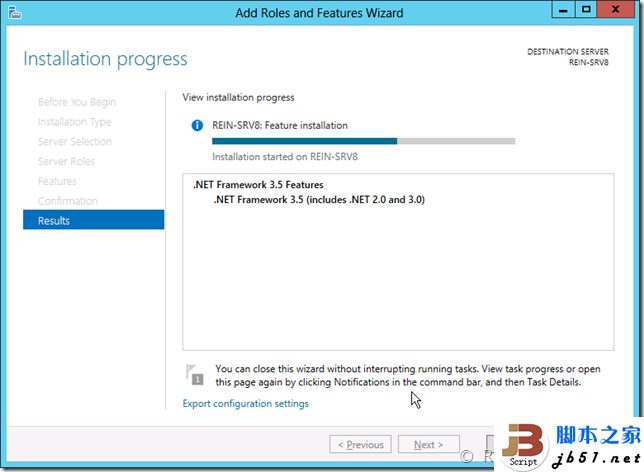Click the View installation progress heading
The height and width of the screenshot is (472, 644).
click(238, 97)
